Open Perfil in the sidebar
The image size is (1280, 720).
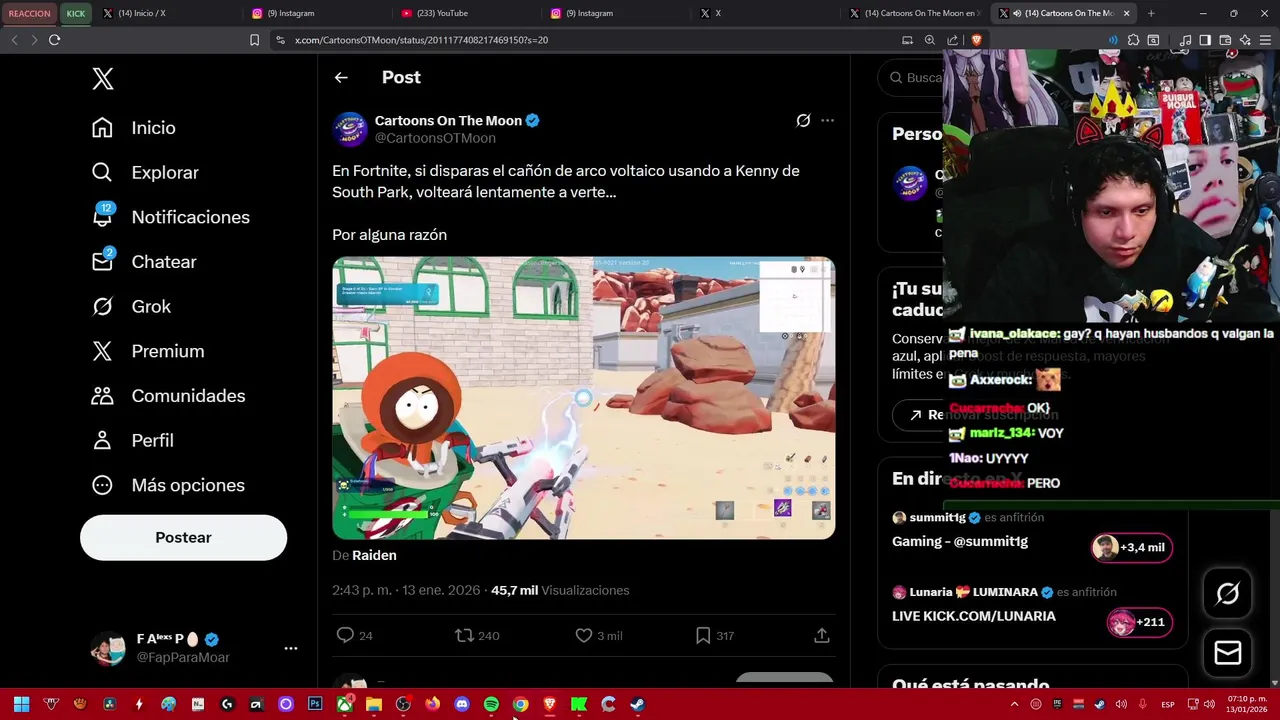(133, 440)
